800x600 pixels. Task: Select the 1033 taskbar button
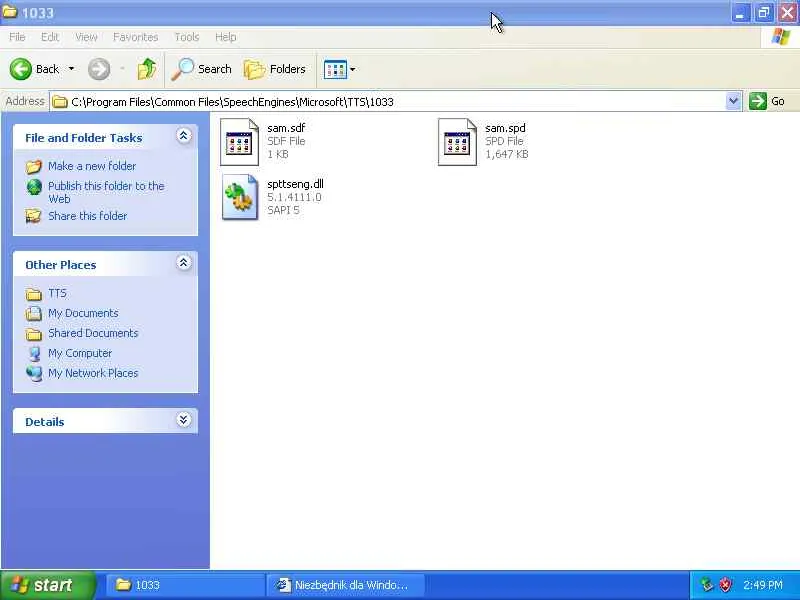(185, 585)
